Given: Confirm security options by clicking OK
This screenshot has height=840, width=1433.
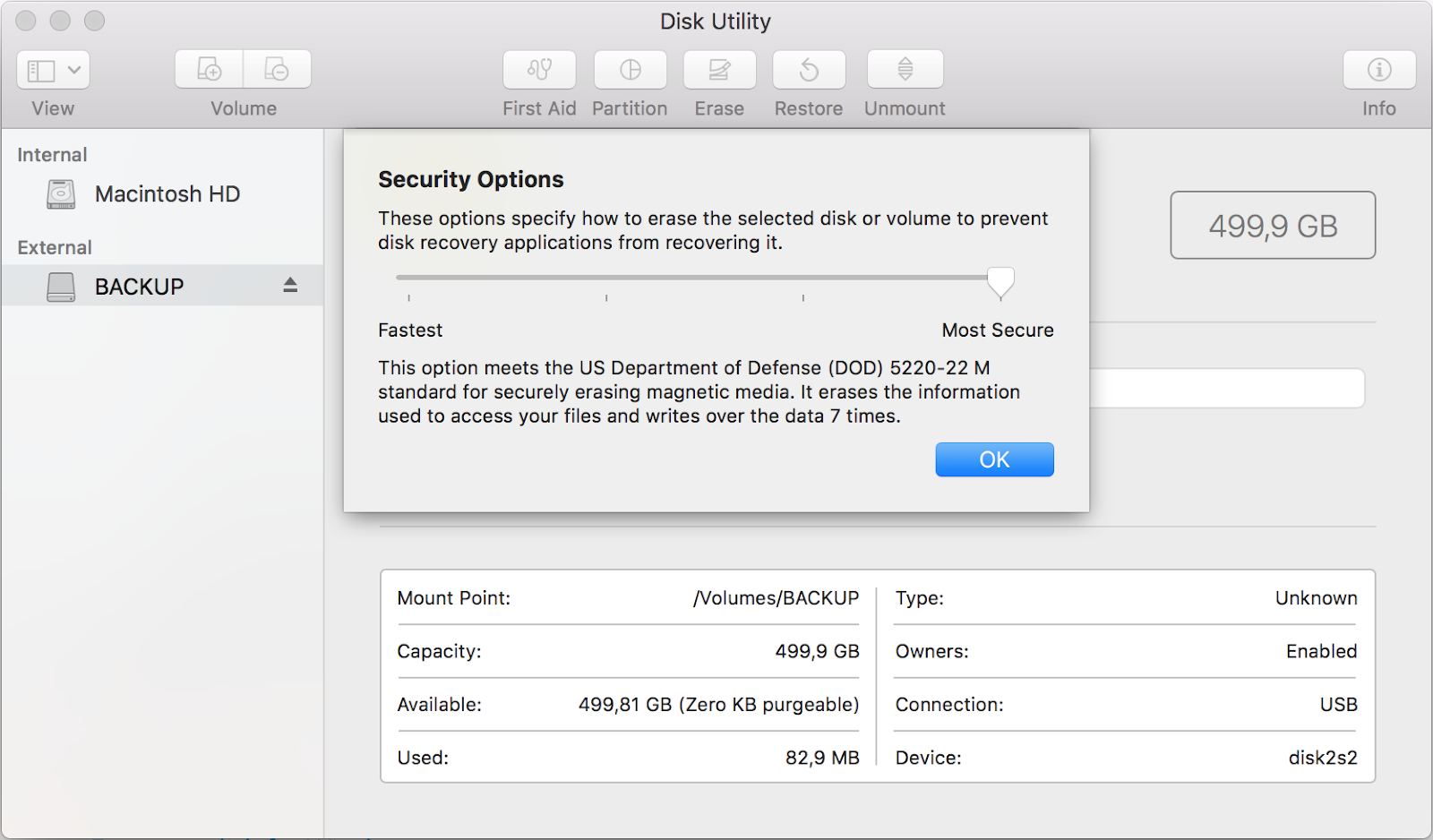Looking at the screenshot, I should click(x=994, y=459).
